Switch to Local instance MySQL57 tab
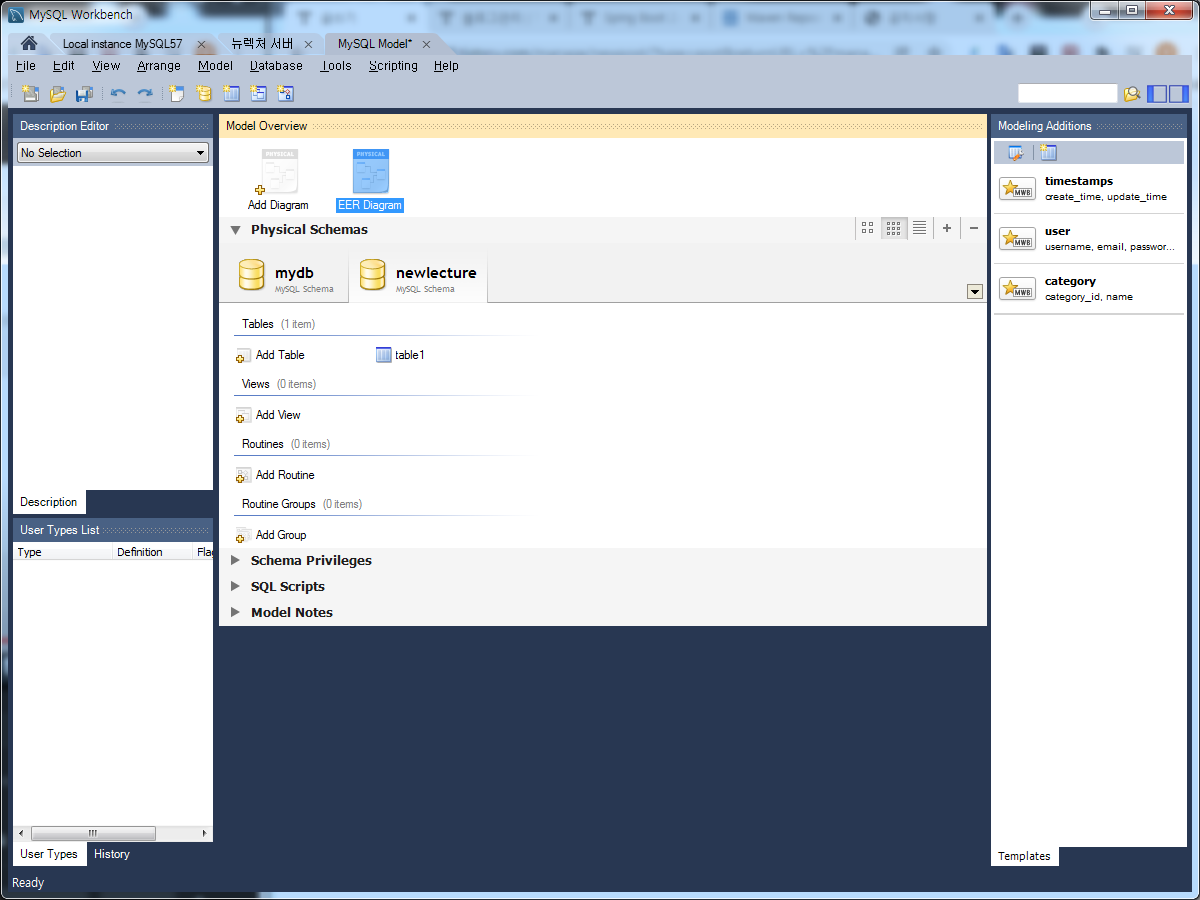This screenshot has height=900, width=1200. coord(122,44)
